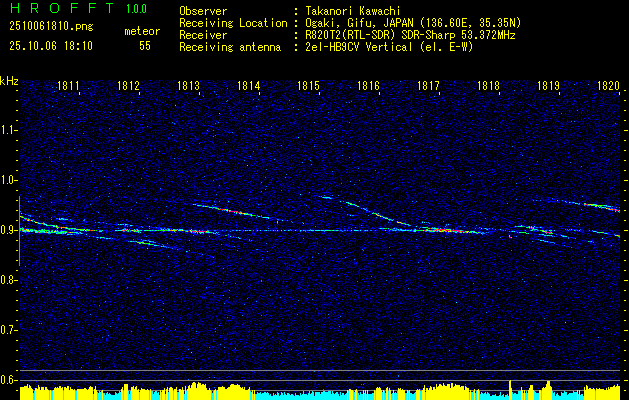Click the HROFFT title text
Image resolution: width=629 pixels, height=400 pixels.
(62, 8)
